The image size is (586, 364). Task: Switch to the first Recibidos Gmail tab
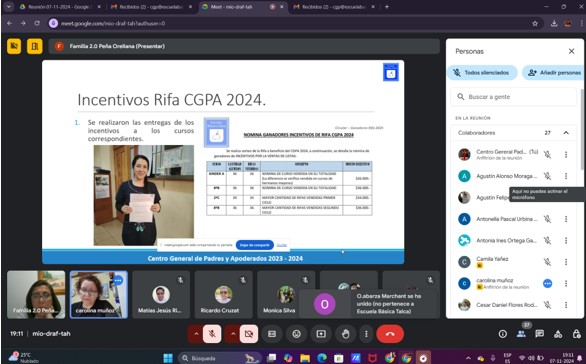pyautogui.click(x=151, y=7)
